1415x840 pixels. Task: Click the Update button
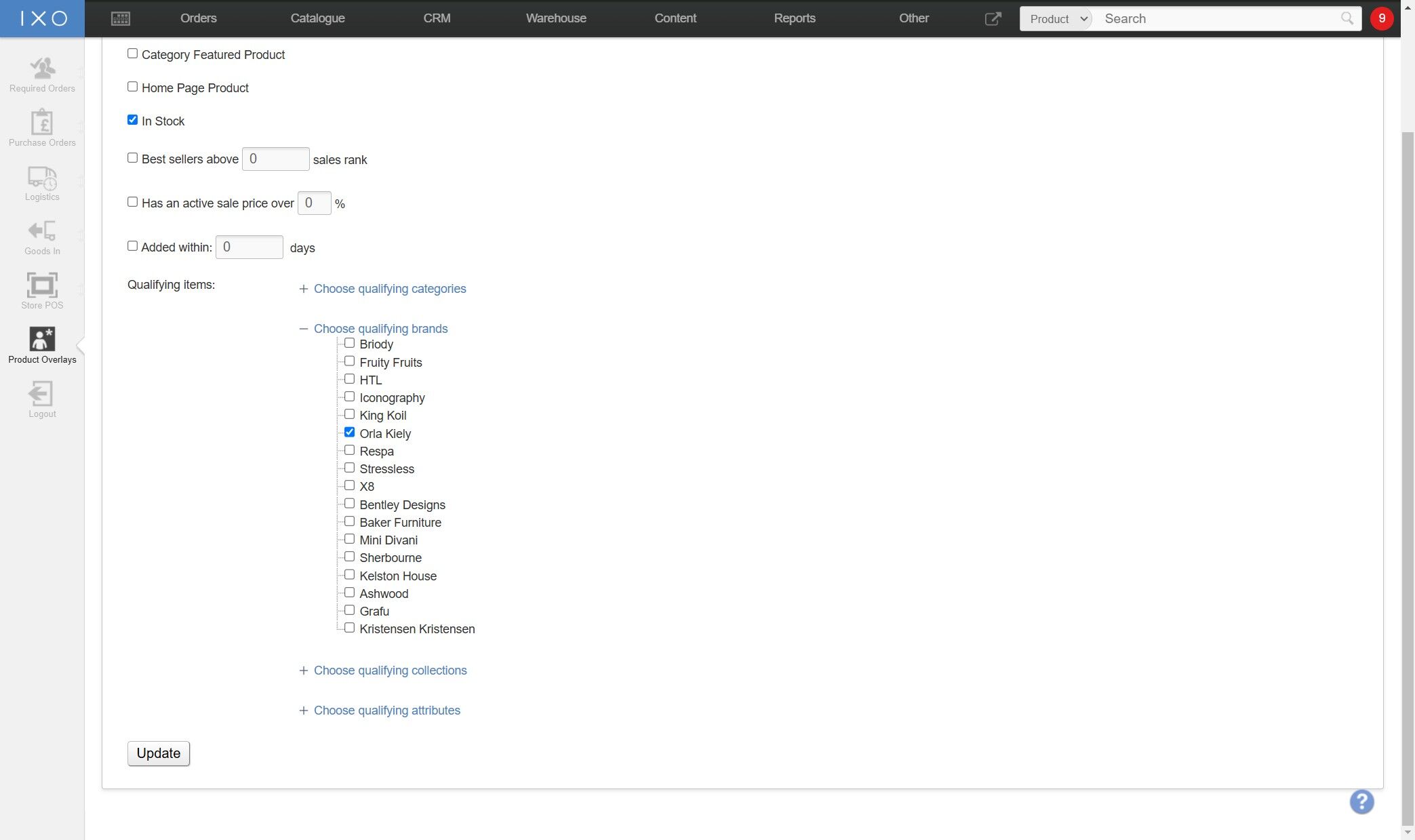159,753
